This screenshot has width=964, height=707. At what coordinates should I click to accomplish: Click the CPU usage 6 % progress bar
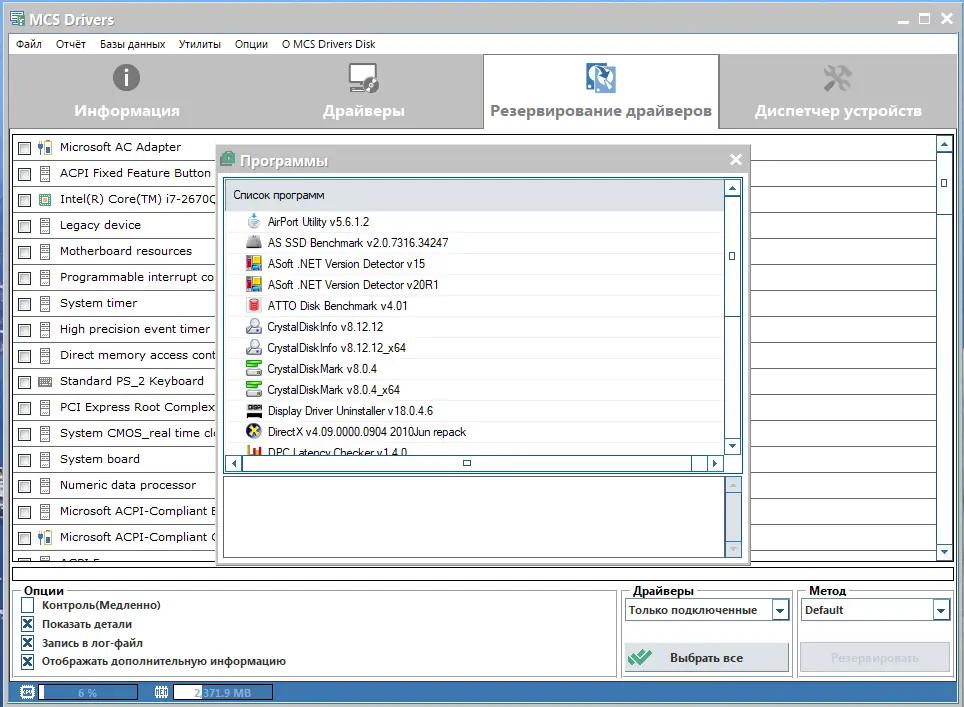[x=88, y=693]
